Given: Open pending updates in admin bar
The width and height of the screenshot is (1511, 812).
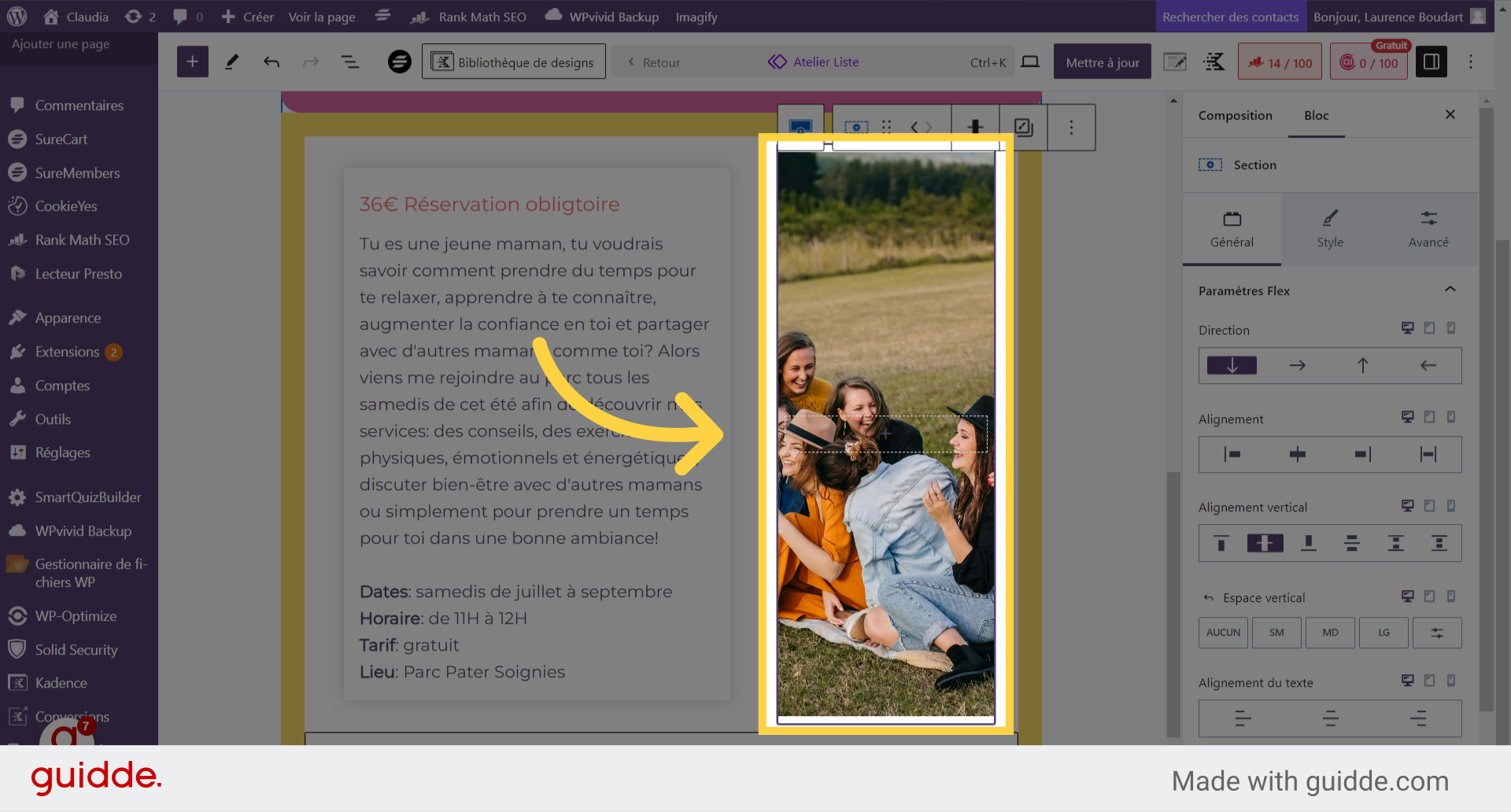Looking at the screenshot, I should 141,17.
